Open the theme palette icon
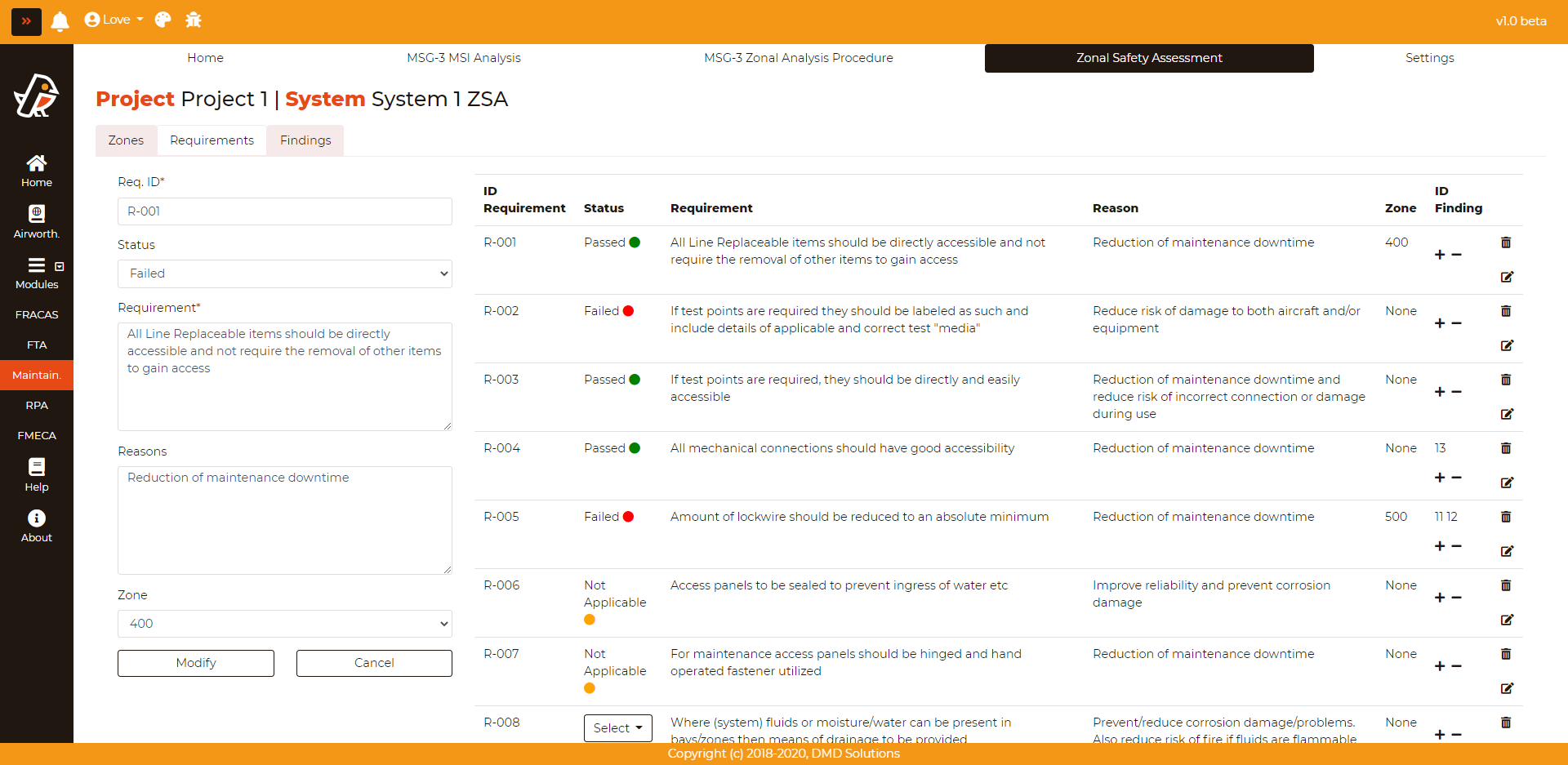The width and height of the screenshot is (1568, 765). 163,20
